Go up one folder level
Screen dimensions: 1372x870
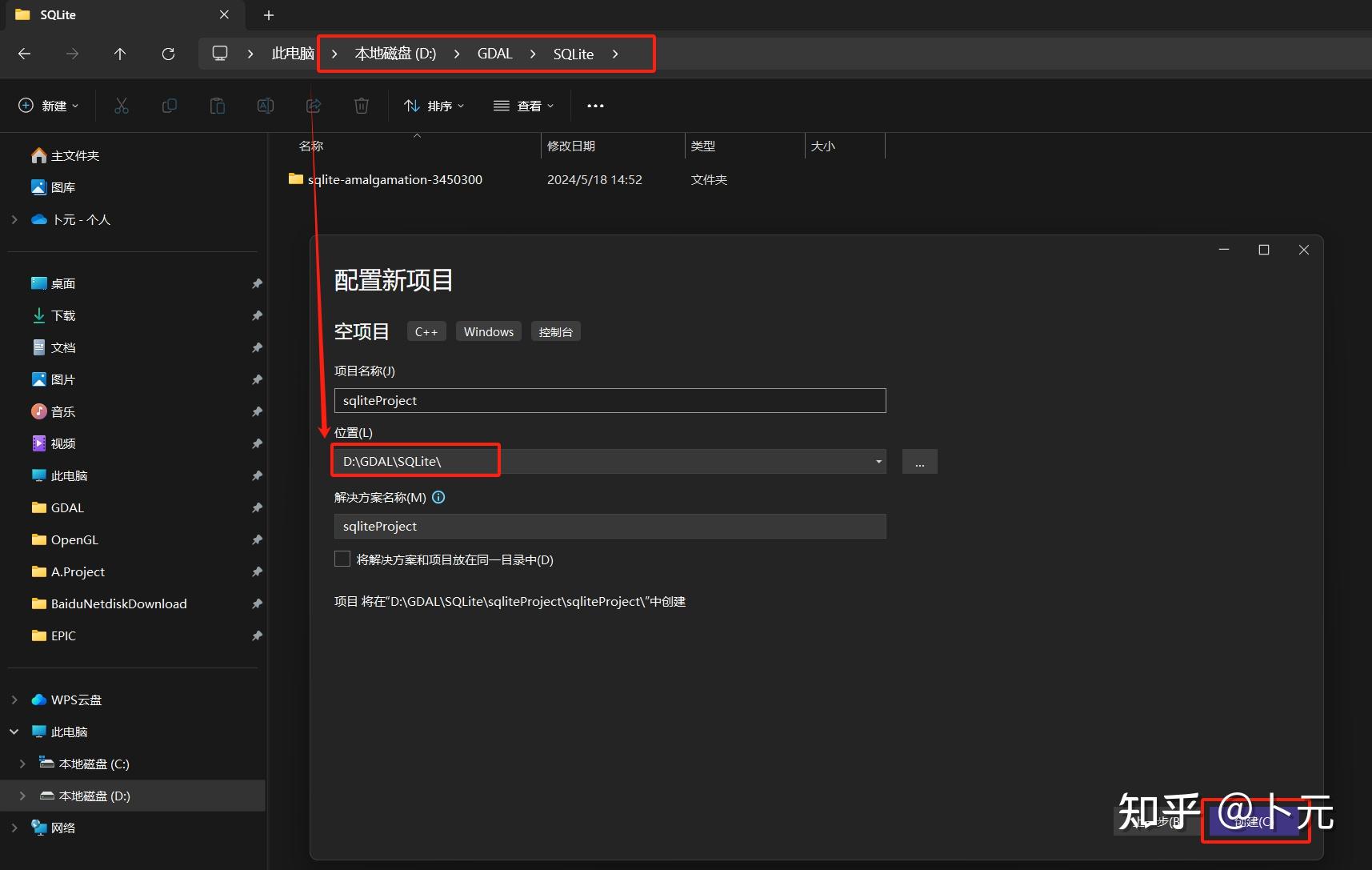pos(120,54)
